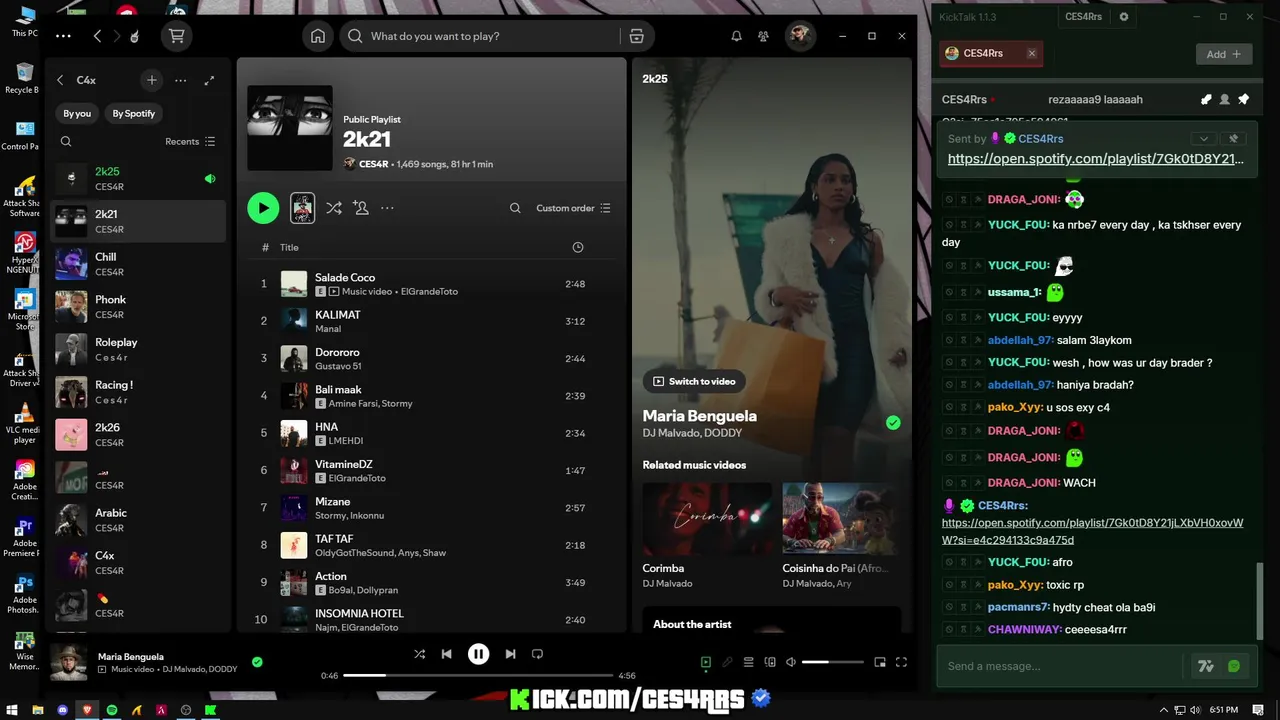Play the 2k21 playlist with green button
This screenshot has width=1280, height=720.
click(x=263, y=208)
